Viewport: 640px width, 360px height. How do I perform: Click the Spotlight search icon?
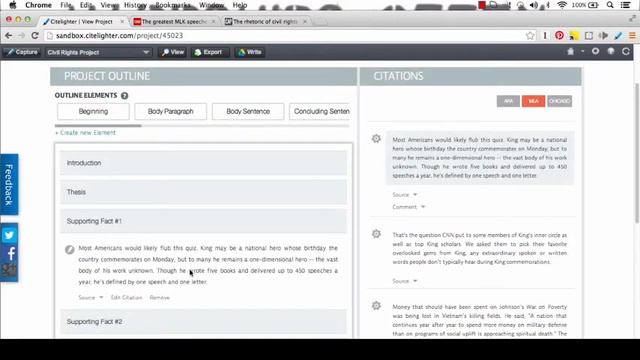click(x=610, y=5)
